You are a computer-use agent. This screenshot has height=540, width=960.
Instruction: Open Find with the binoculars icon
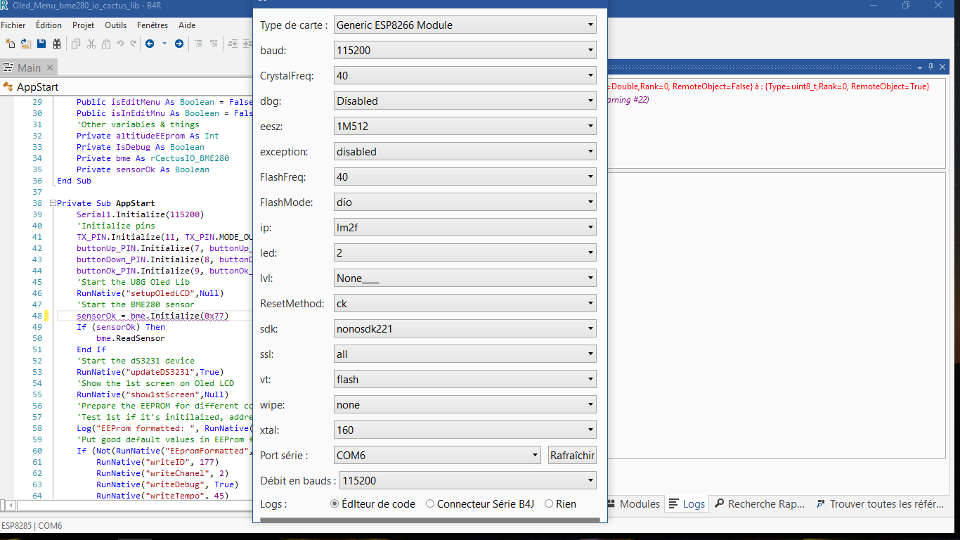pos(57,43)
